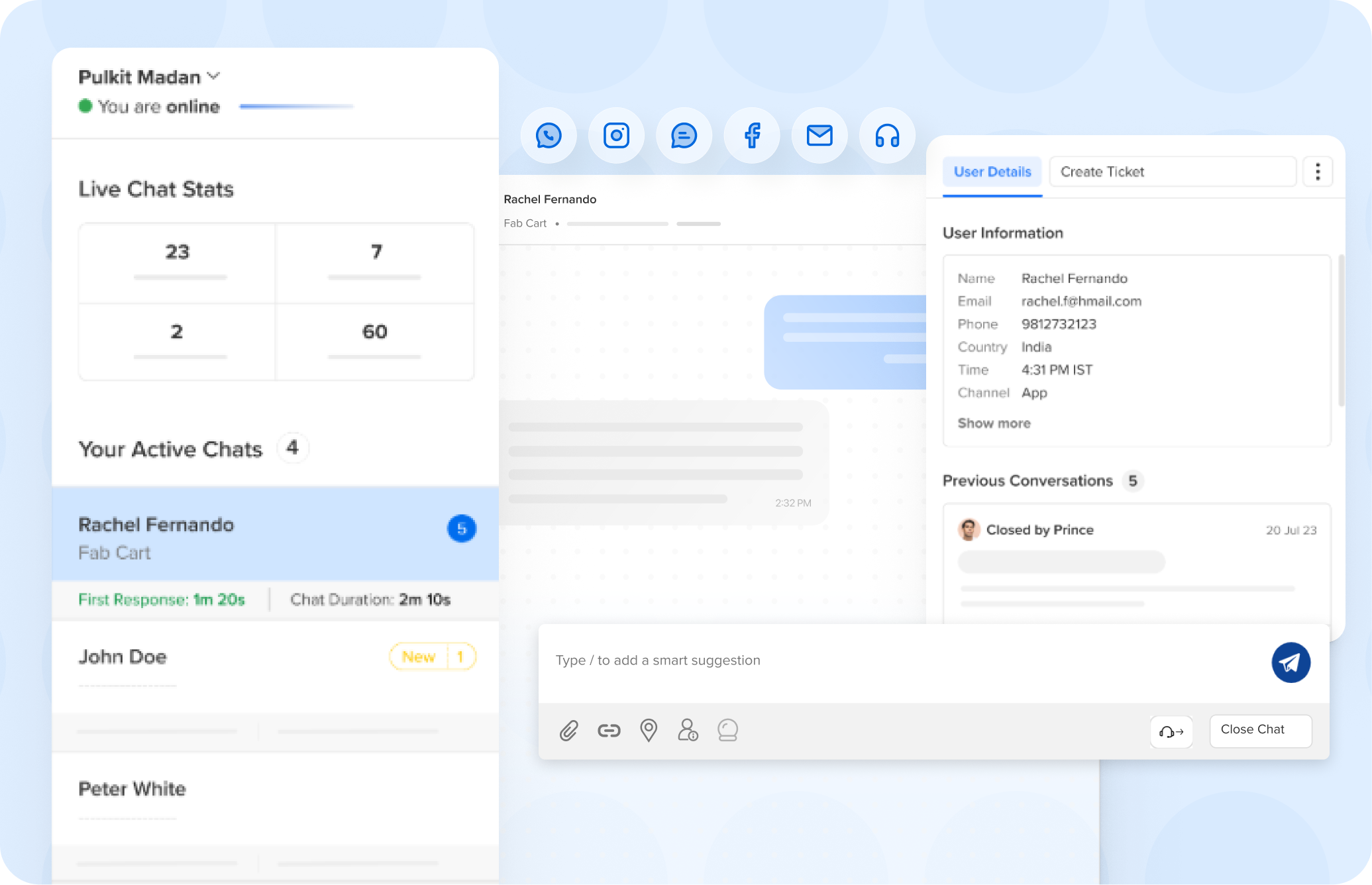Open the Create Ticket tab
This screenshot has height=885, width=1372.
tap(1172, 172)
